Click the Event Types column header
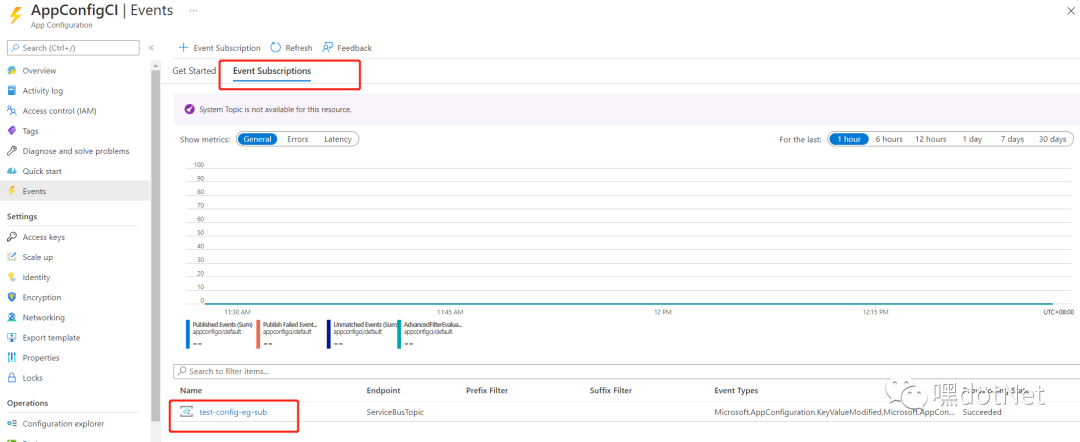The height and width of the screenshot is (442, 1080). (x=736, y=390)
